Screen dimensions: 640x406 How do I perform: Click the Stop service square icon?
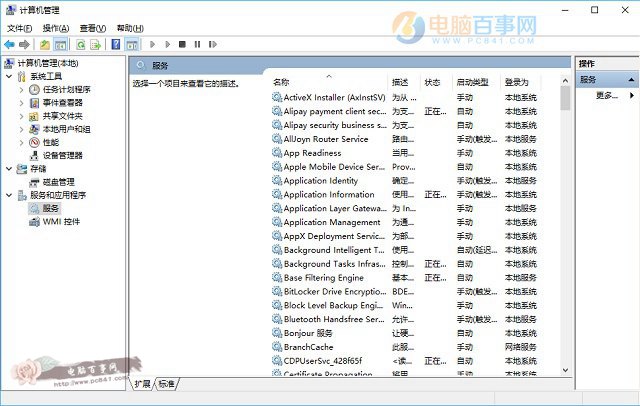point(182,44)
